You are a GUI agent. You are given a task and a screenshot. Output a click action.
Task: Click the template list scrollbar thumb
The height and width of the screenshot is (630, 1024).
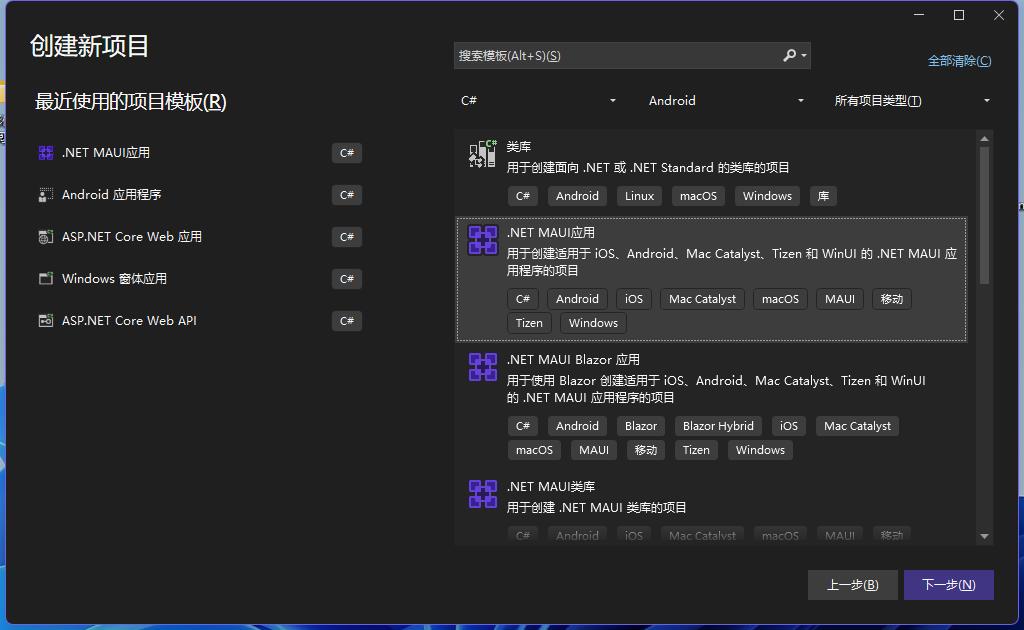pyautogui.click(x=984, y=215)
